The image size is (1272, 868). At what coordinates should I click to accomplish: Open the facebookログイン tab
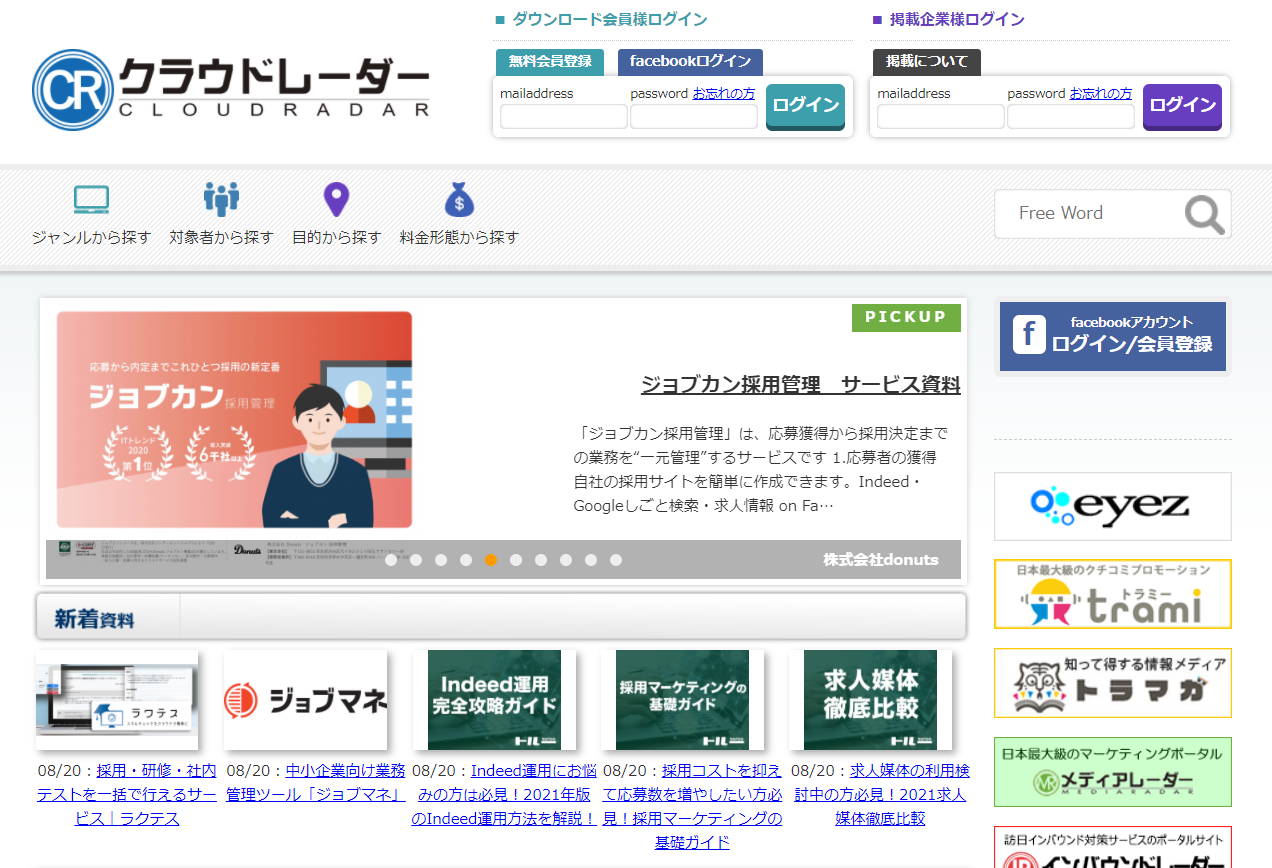click(690, 62)
